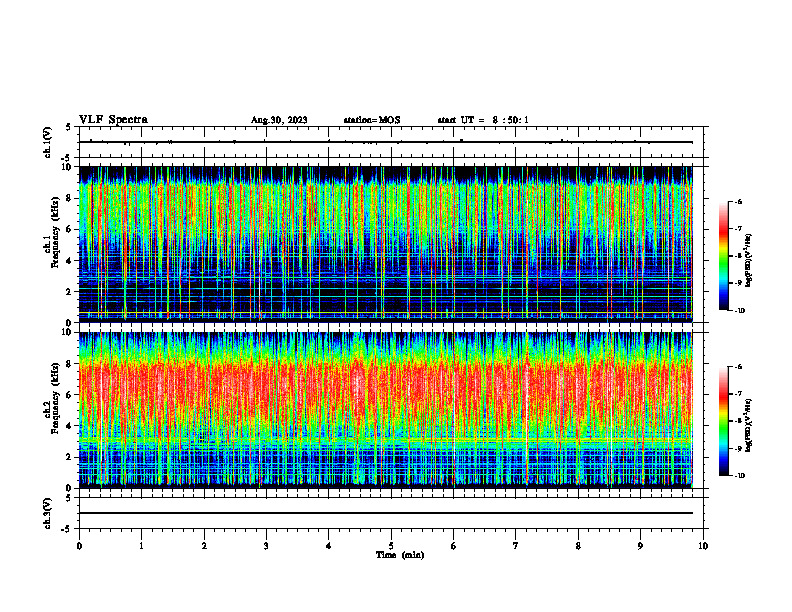Viewport: 792px width, 612px height.
Task: Click the ch.2 spectrogram panel
Action: (x=385, y=410)
